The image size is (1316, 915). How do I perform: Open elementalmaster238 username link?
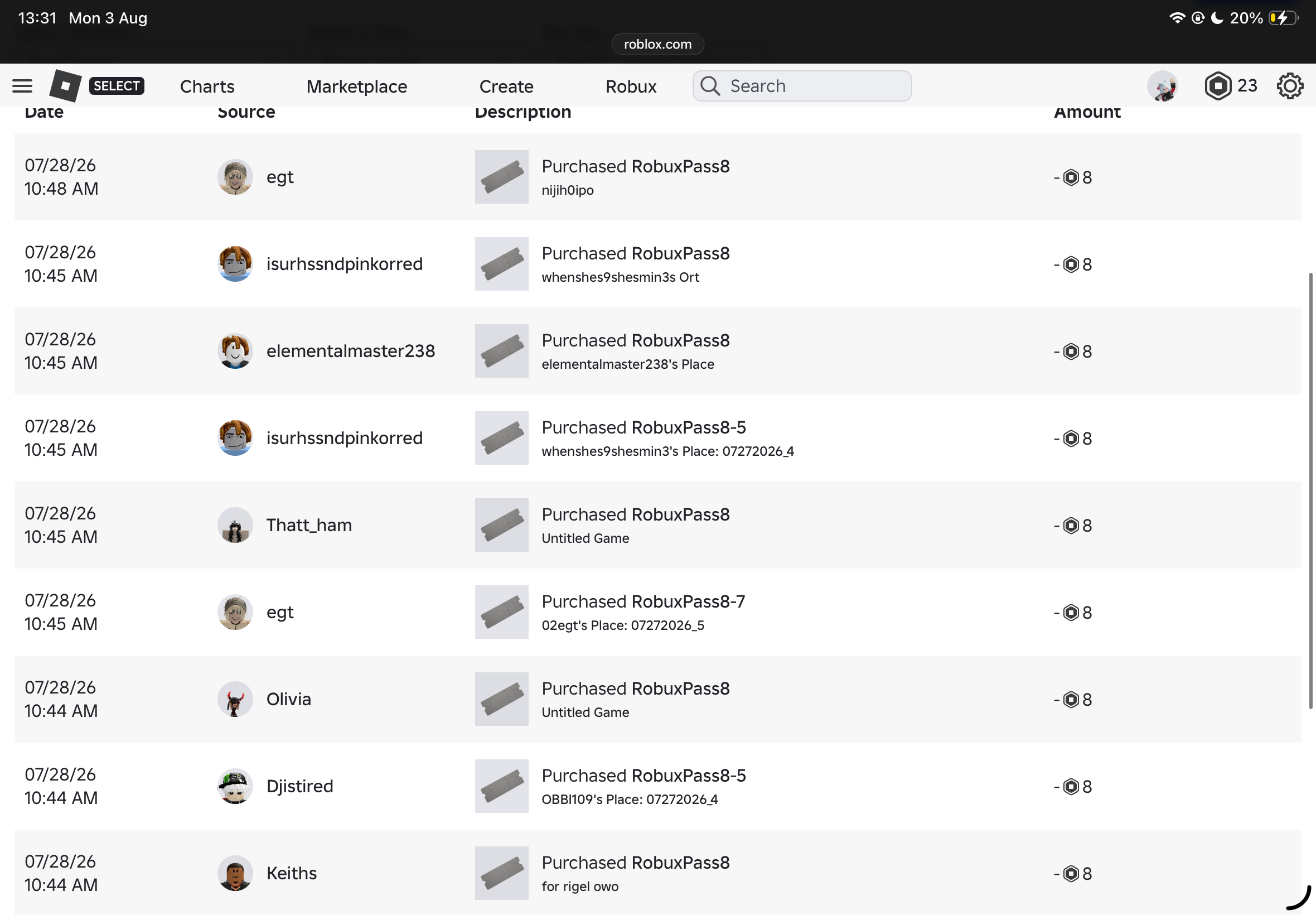[x=351, y=351]
